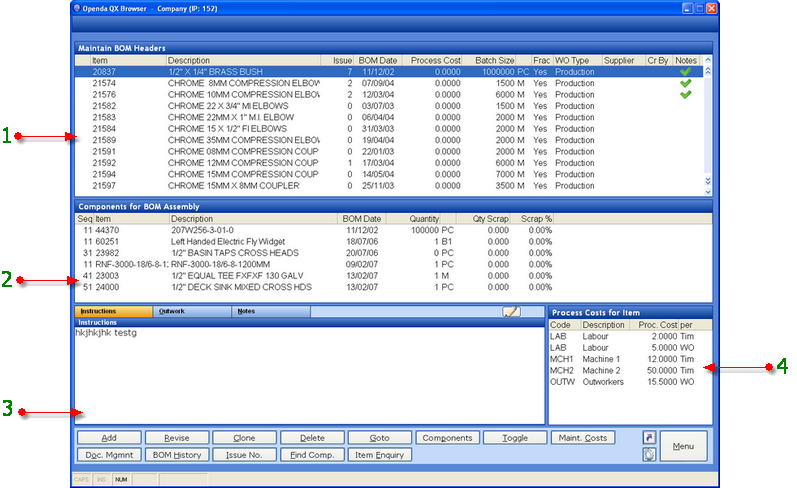
Task: Click the single up scroll arrow in BOM Headers
Action: coord(708,60)
